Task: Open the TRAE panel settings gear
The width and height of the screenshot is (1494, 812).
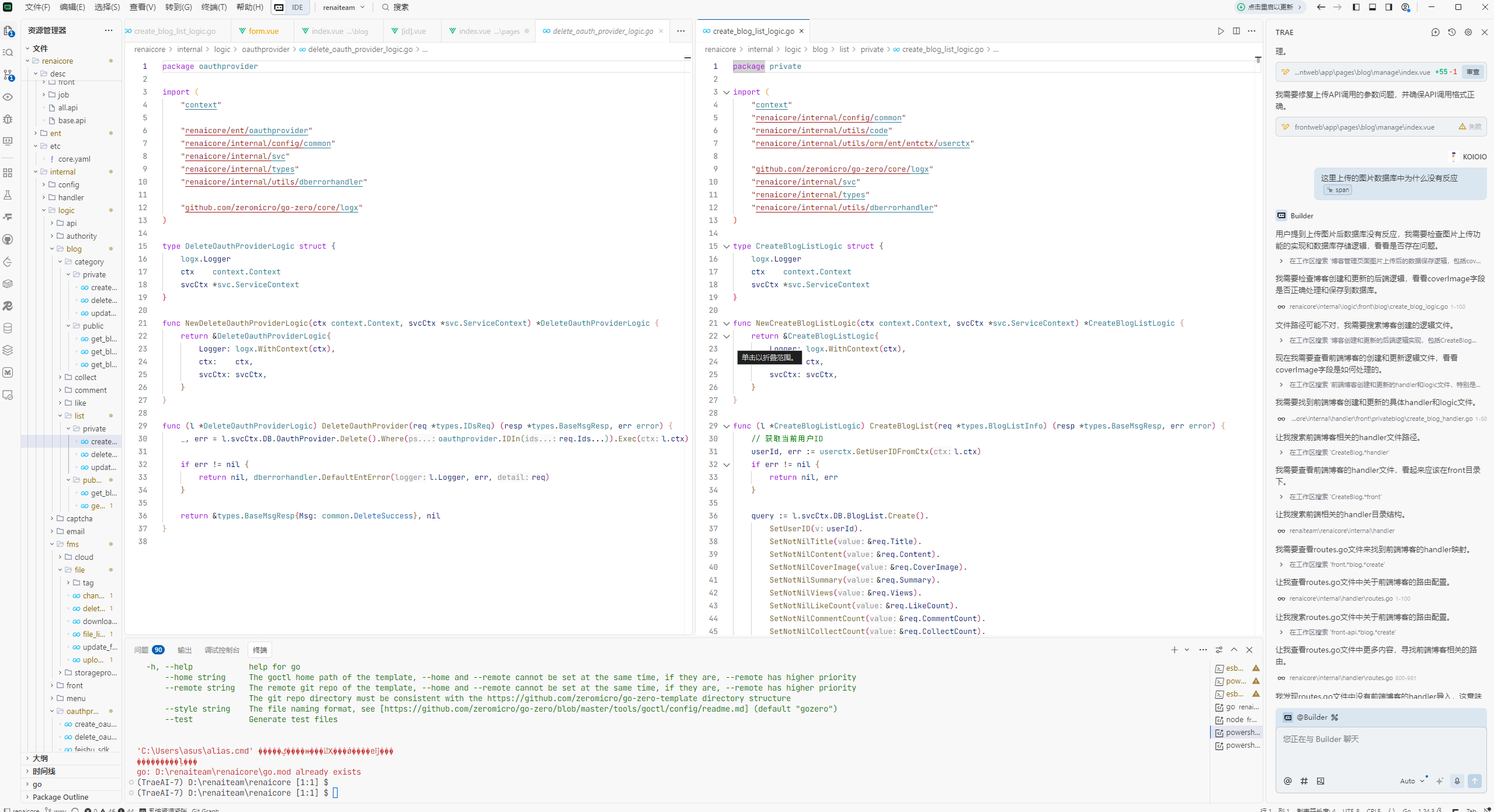Action: click(x=1468, y=32)
